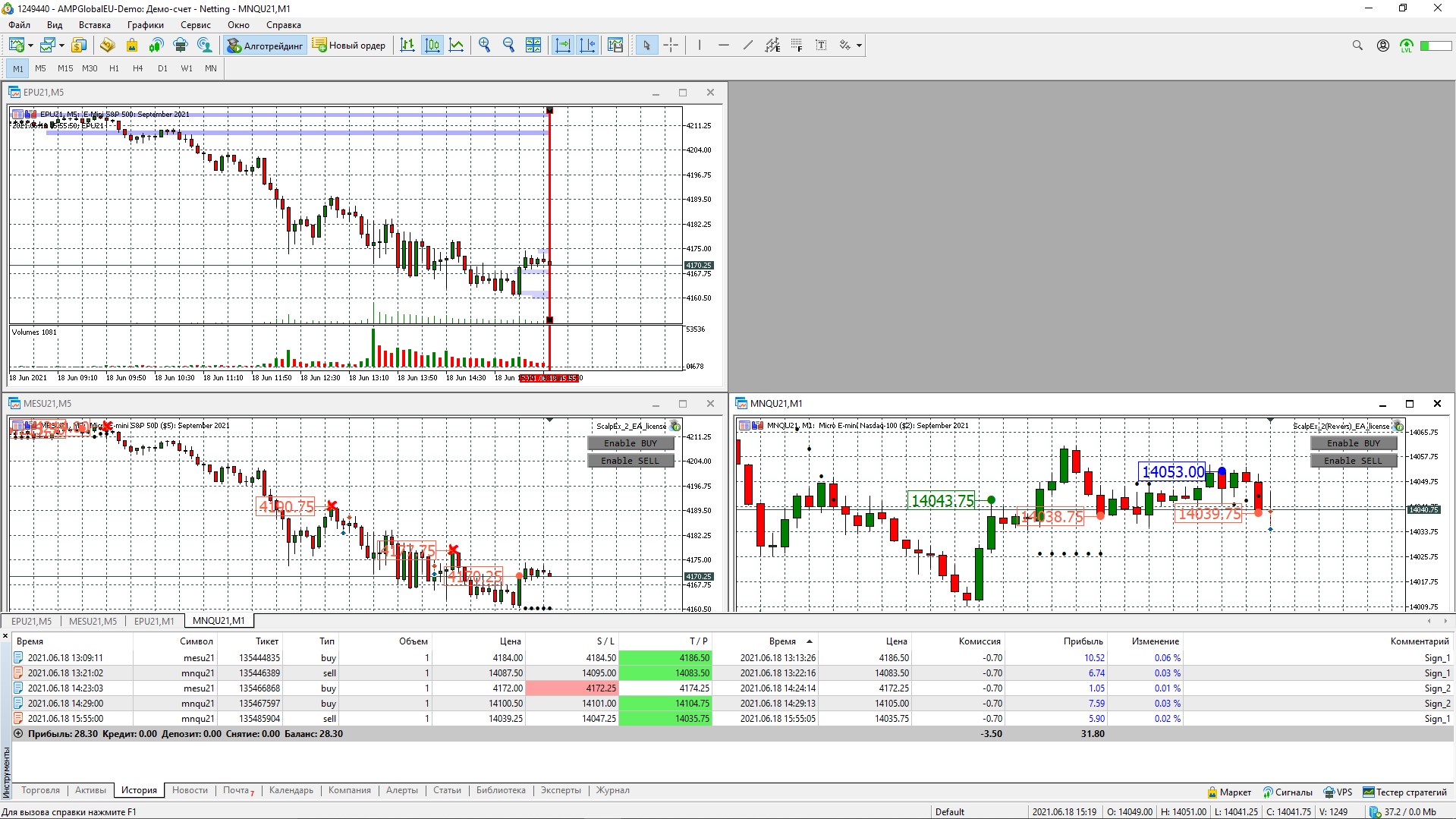The width and height of the screenshot is (1456, 819).
Task: Switch chart to line chart type
Action: [457, 46]
